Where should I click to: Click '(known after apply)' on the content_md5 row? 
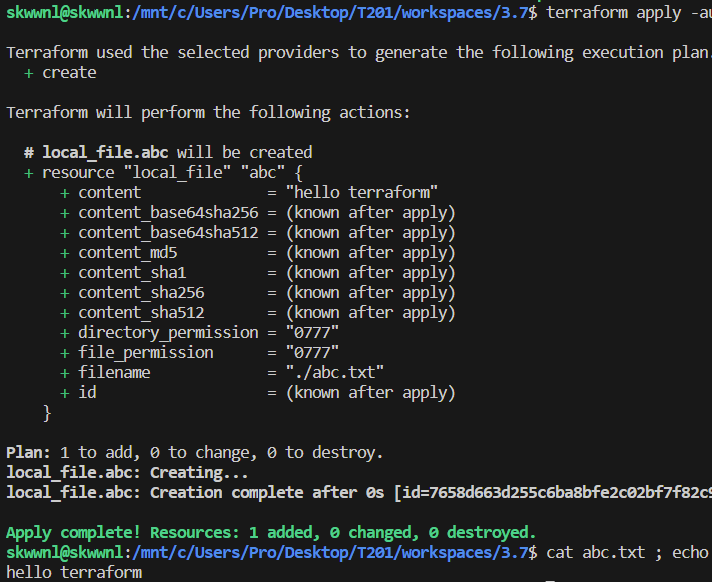371,252
